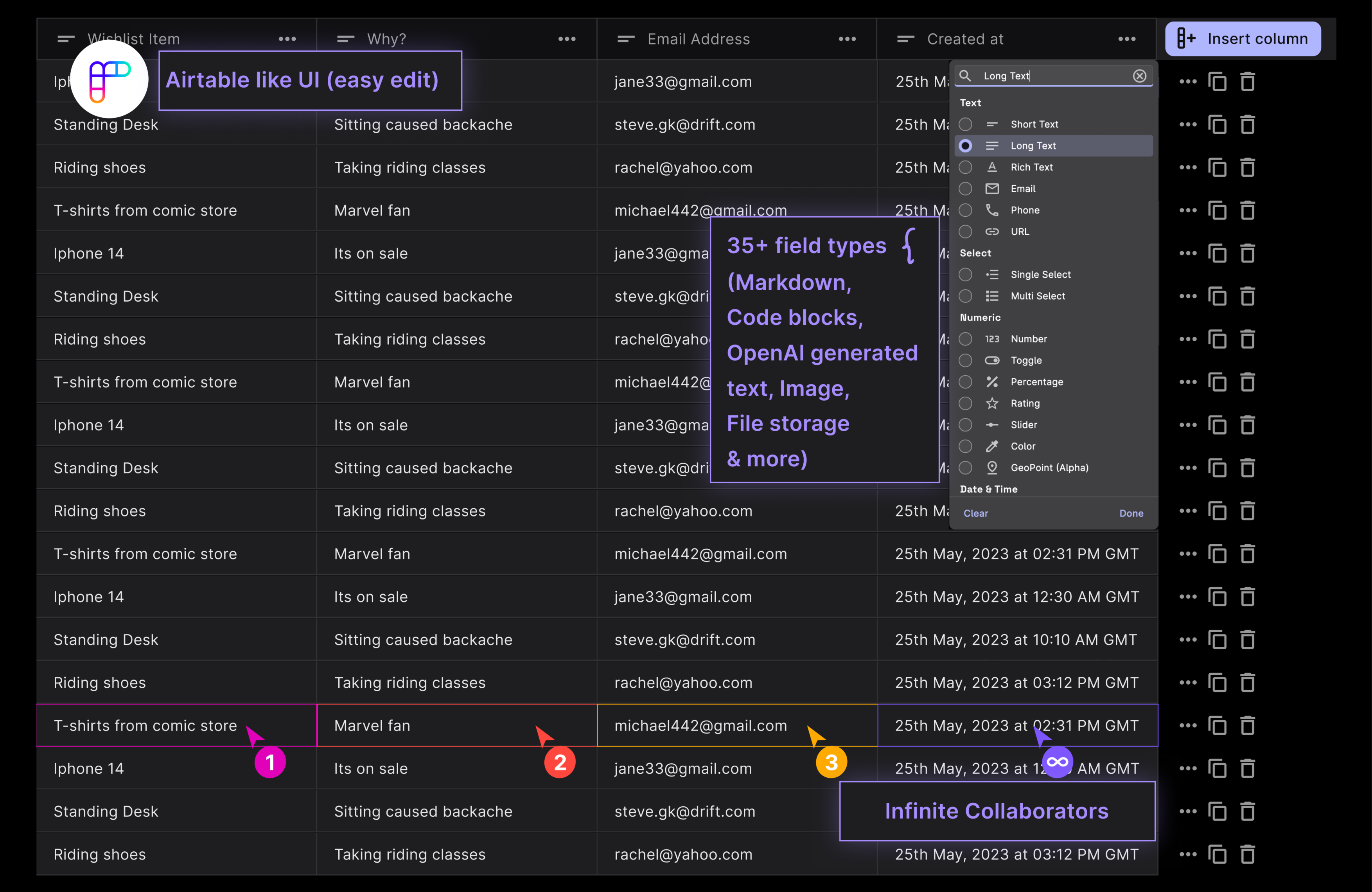
Task: Choose the Toggle menu entry label
Action: [1026, 360]
